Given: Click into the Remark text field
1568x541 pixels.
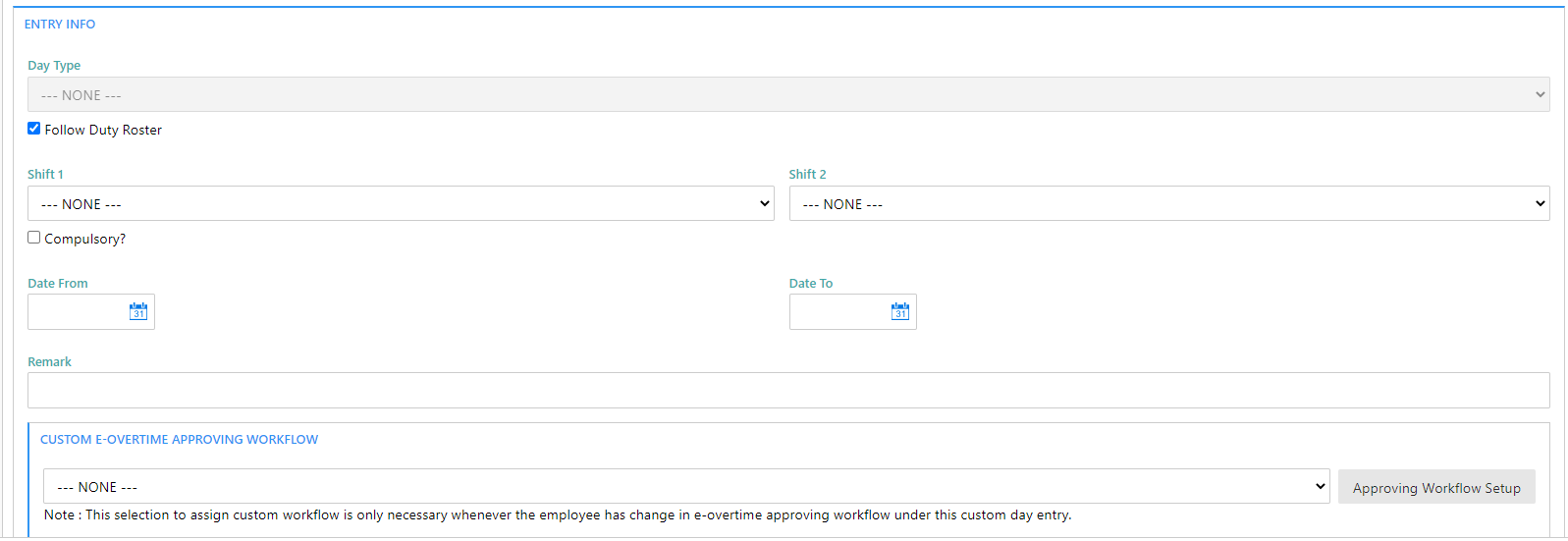Looking at the screenshot, I should (x=788, y=390).
